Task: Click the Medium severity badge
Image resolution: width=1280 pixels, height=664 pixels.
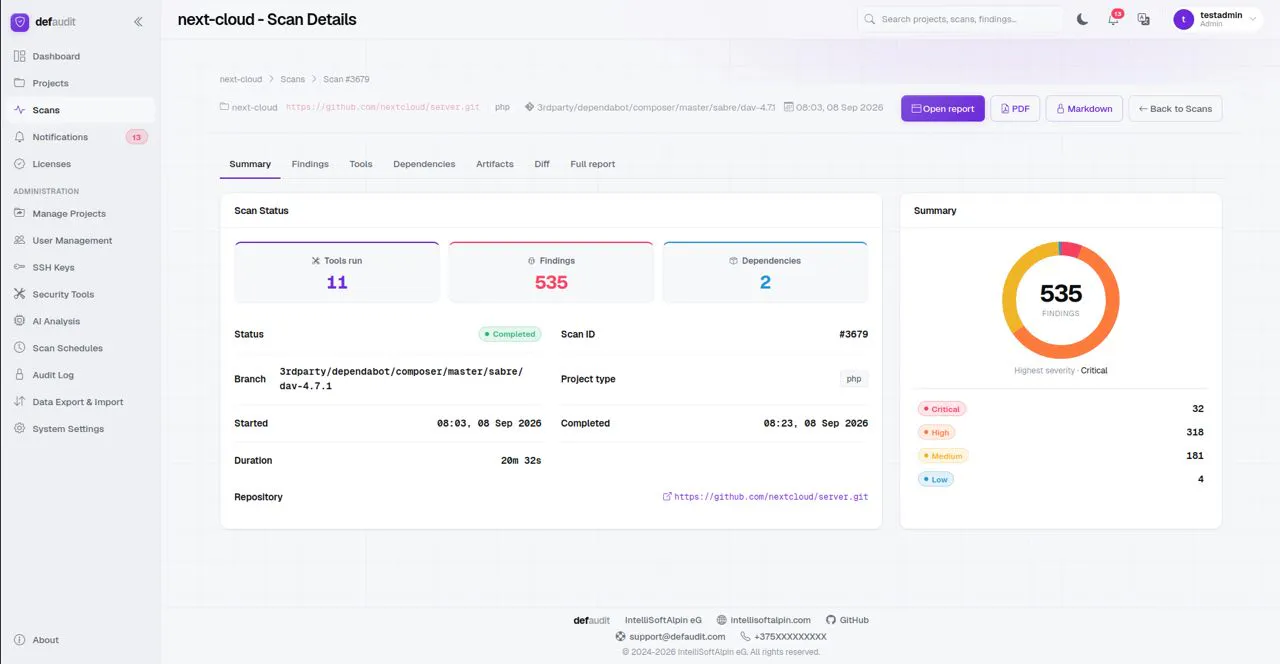Action: [943, 456]
